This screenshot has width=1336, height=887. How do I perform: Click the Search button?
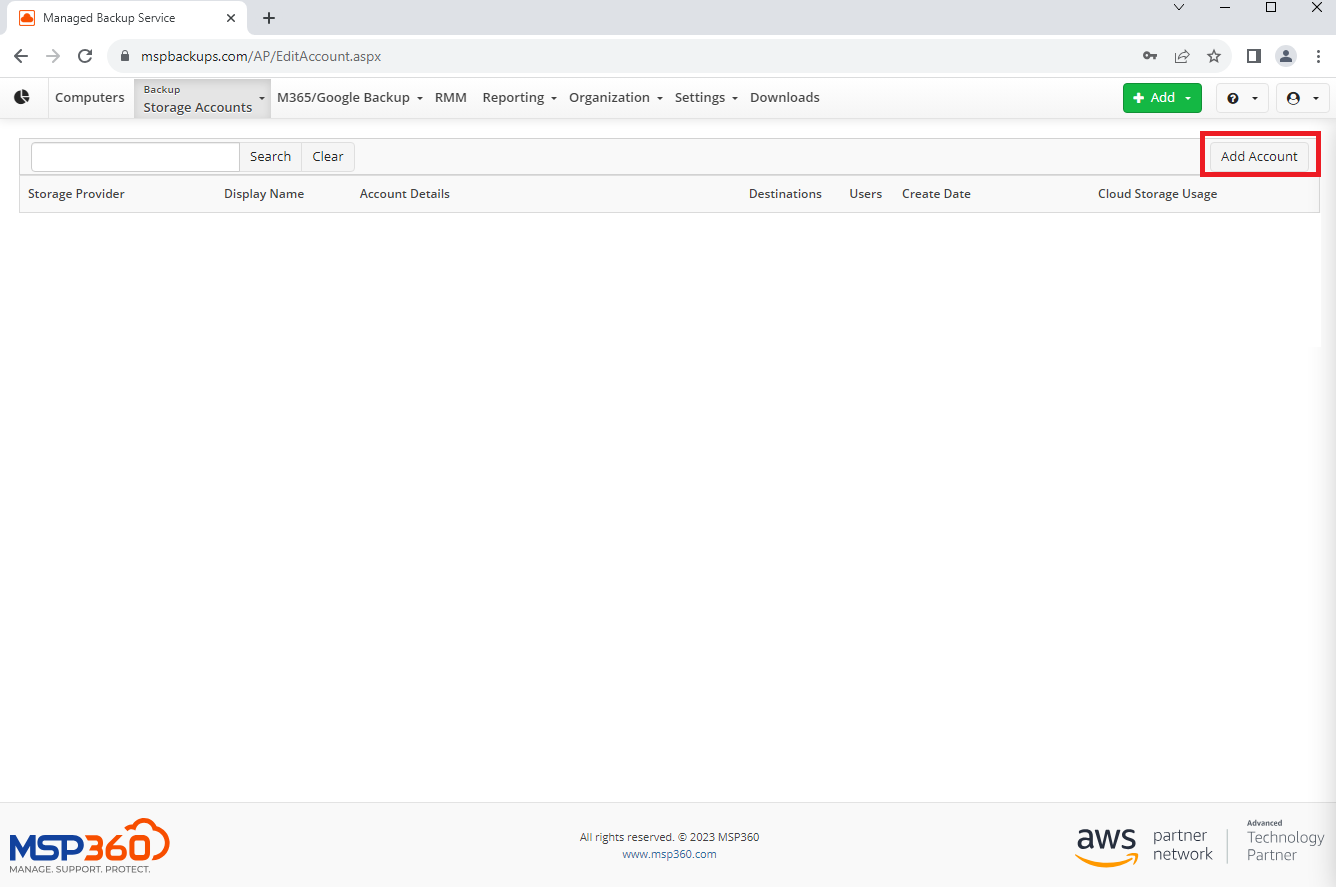click(270, 157)
